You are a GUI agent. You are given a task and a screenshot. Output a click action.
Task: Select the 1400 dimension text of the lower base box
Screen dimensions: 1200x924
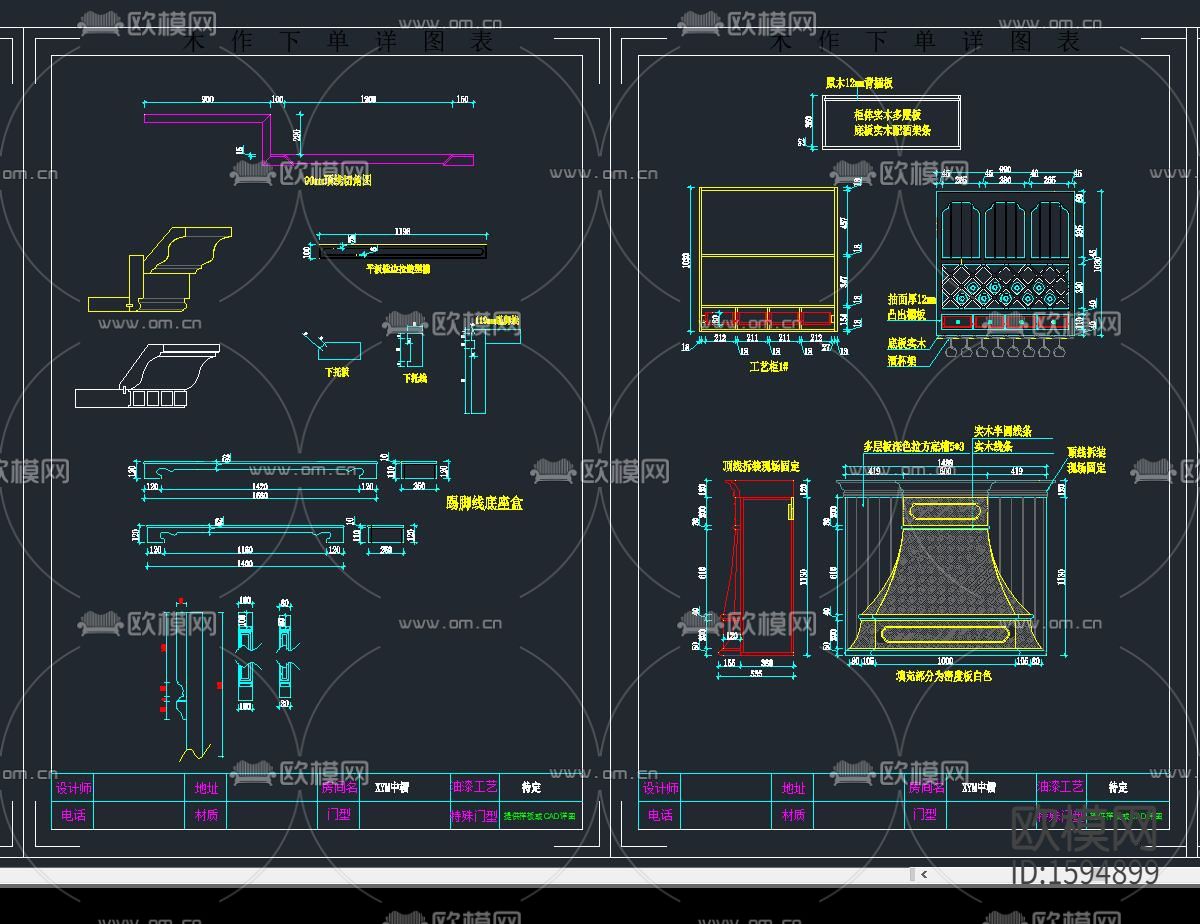(245, 565)
